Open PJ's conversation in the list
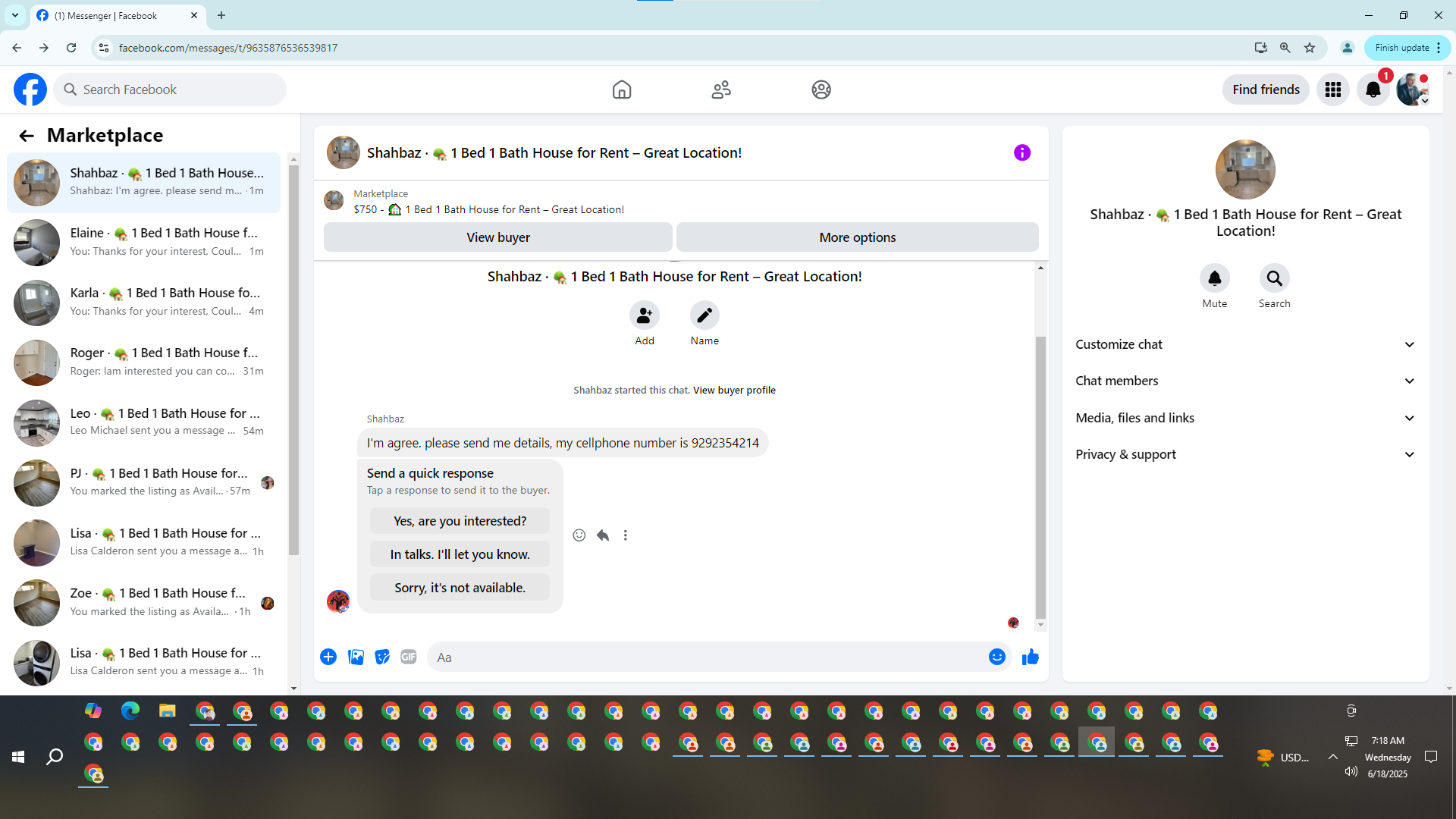Screen dimensions: 1456x819 (143, 482)
